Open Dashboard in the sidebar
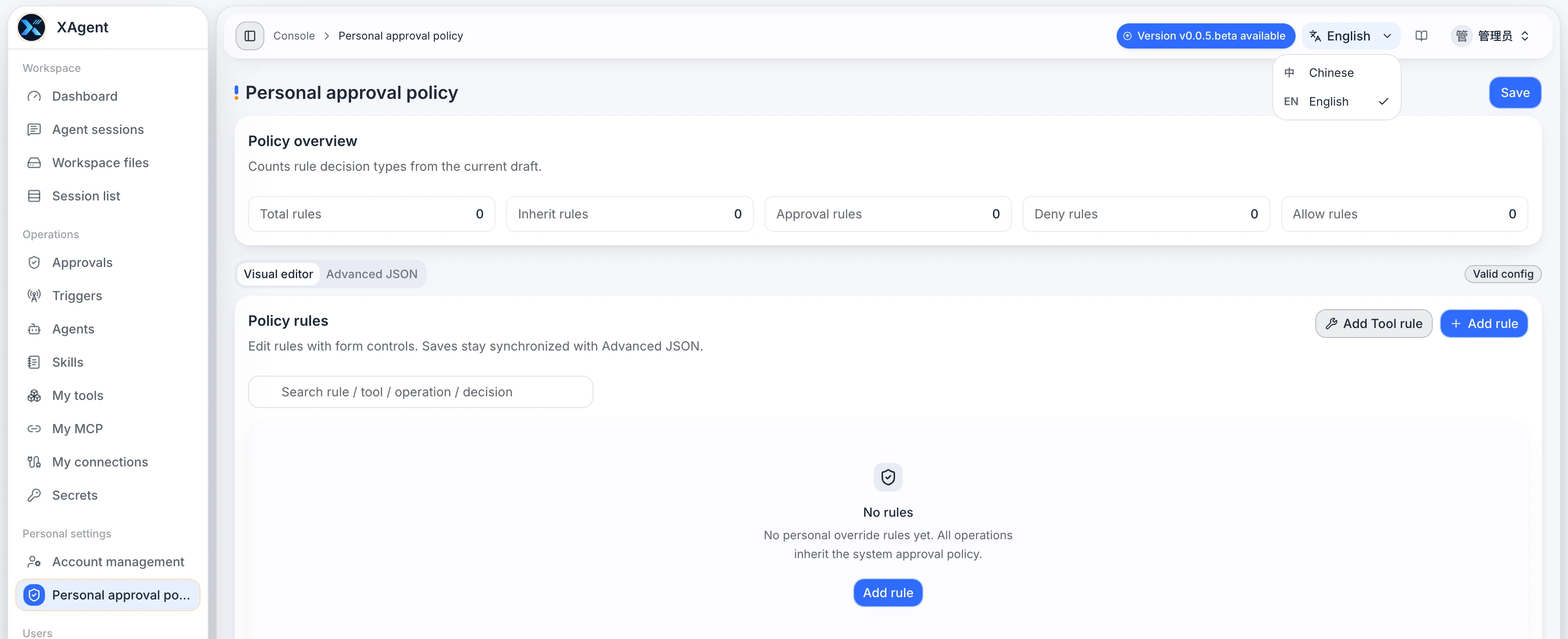 (108, 96)
